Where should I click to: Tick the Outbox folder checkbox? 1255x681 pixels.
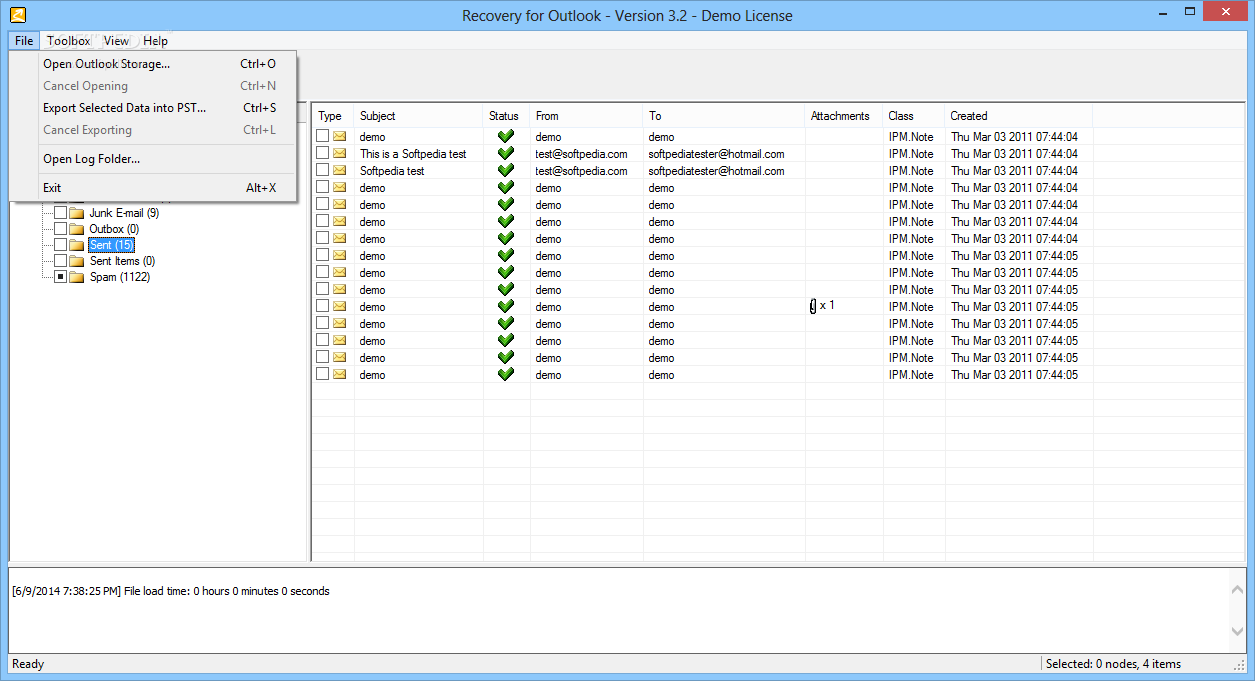60,229
